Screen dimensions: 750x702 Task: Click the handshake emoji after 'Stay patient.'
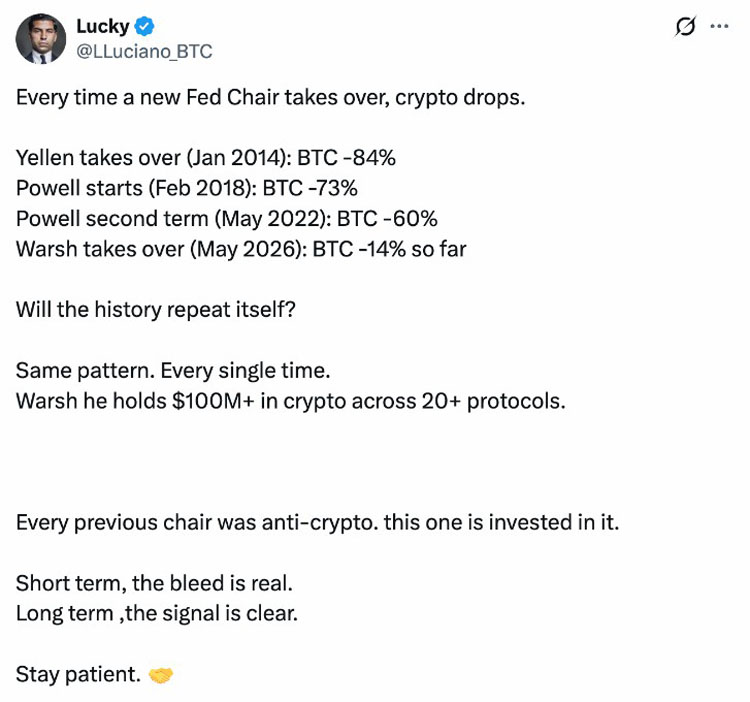click(161, 675)
